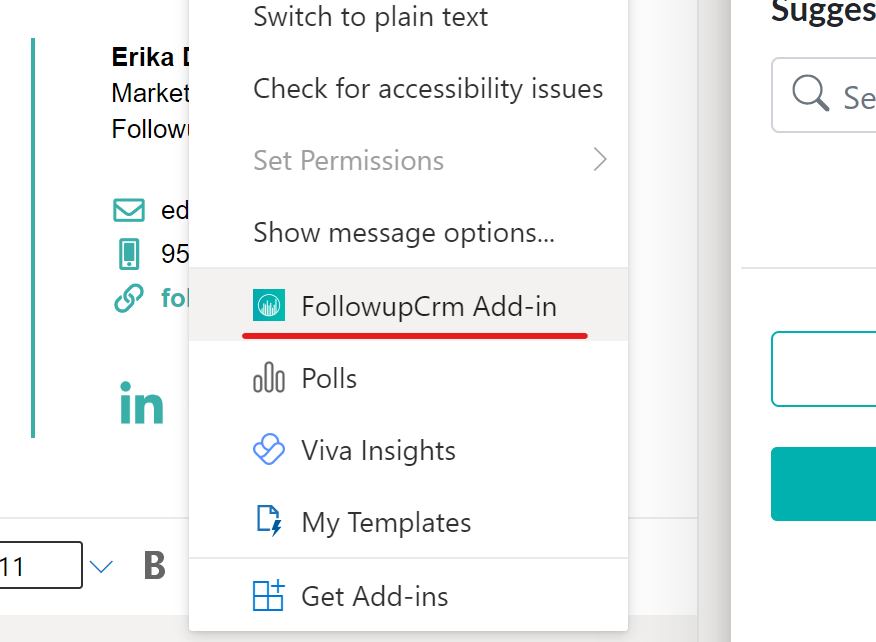
Task: Click the Get Add-ins icon
Action: coord(268,594)
